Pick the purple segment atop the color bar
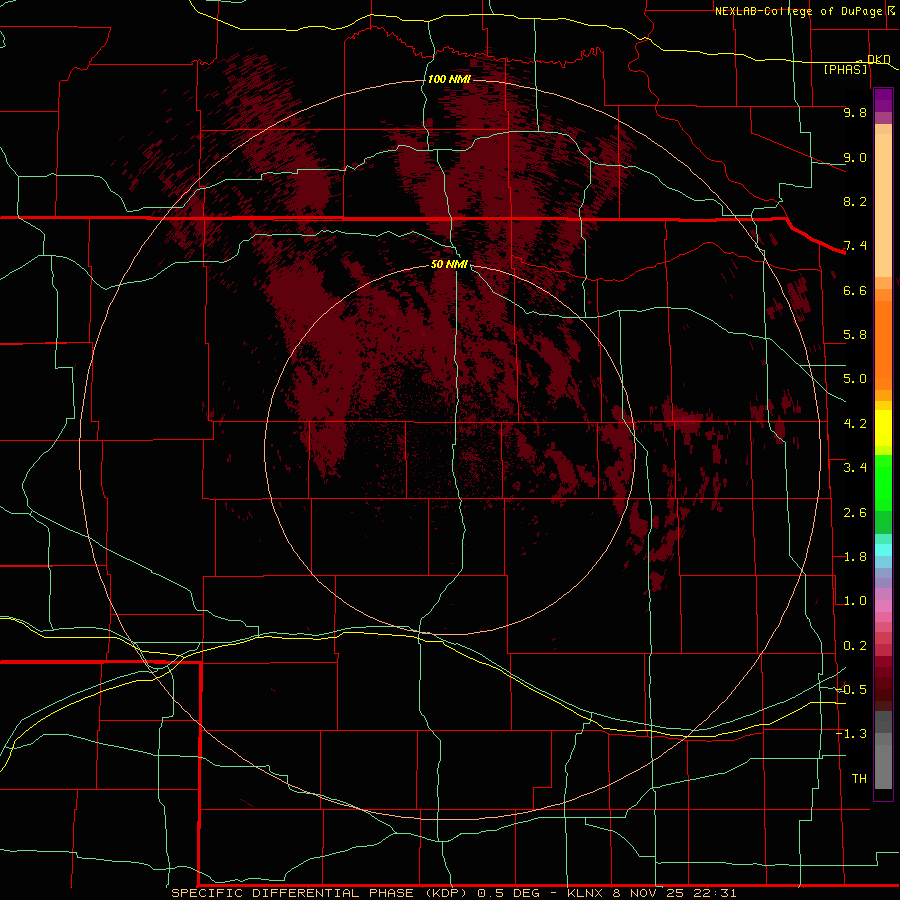 [883, 100]
